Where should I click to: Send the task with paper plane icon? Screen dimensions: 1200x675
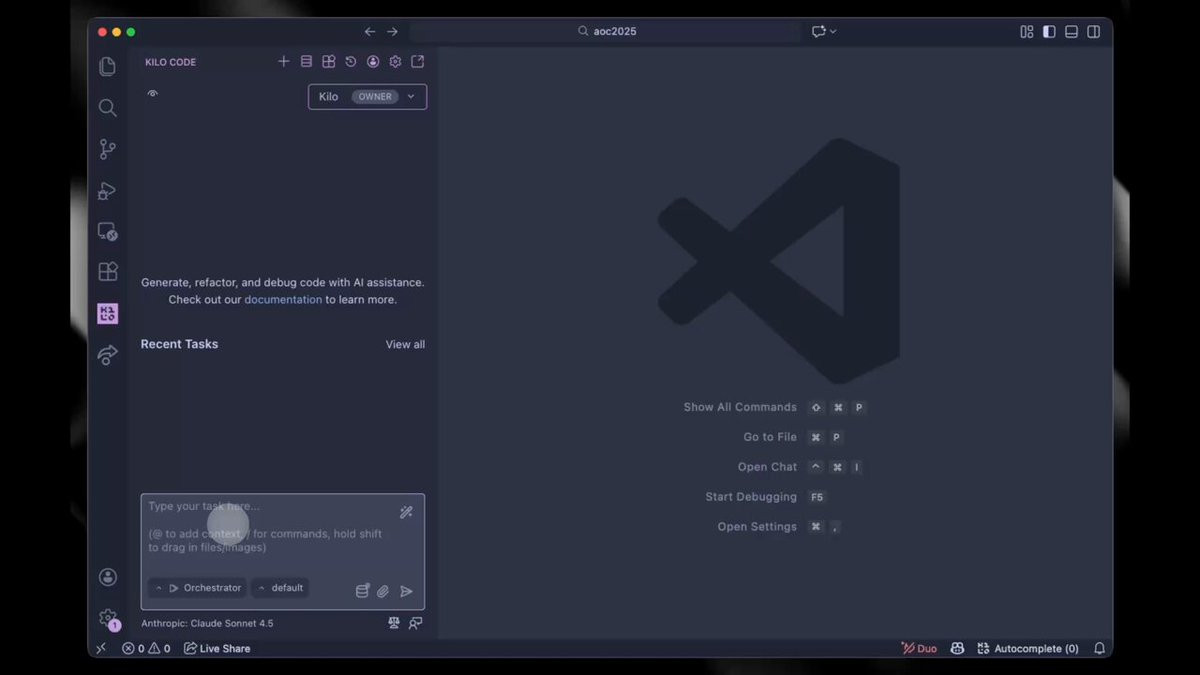(406, 591)
